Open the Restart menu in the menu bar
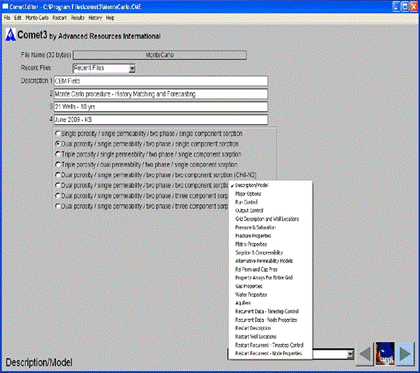The height and width of the screenshot is (373, 420). tap(60, 18)
